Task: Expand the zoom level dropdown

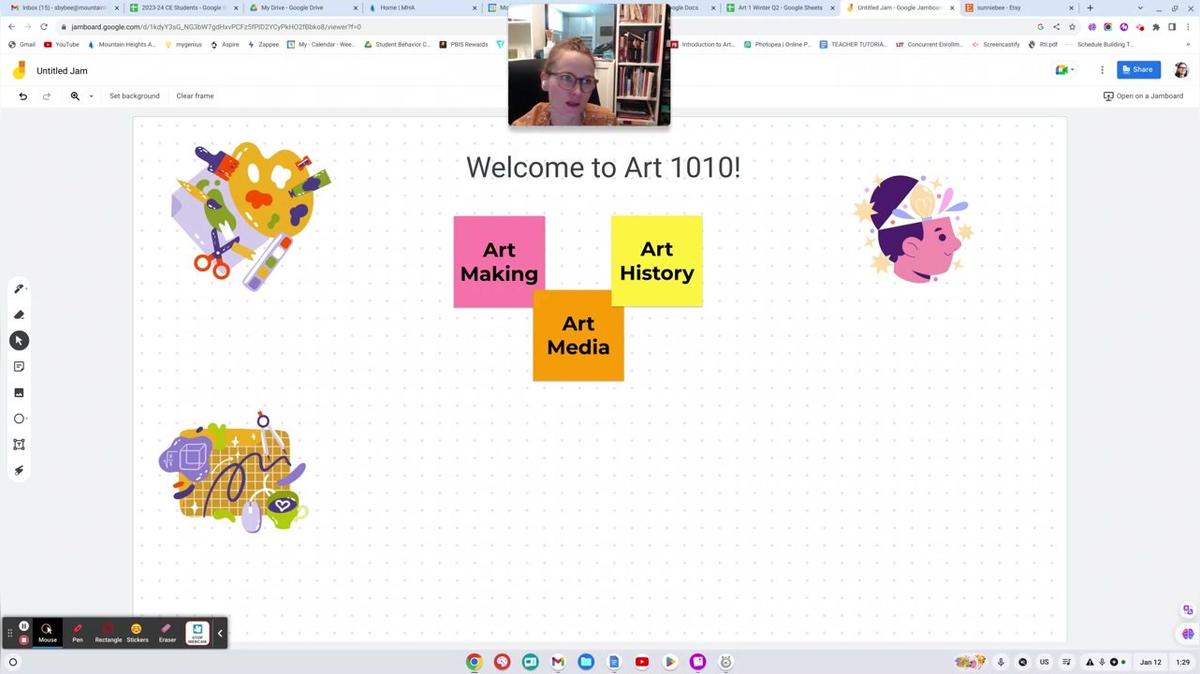Action: click(x=91, y=96)
